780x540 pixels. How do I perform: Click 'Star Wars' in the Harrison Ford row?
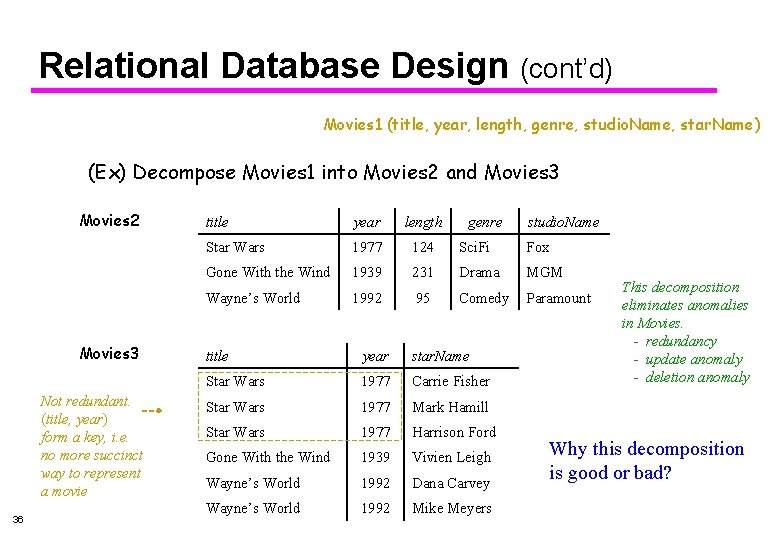(235, 432)
